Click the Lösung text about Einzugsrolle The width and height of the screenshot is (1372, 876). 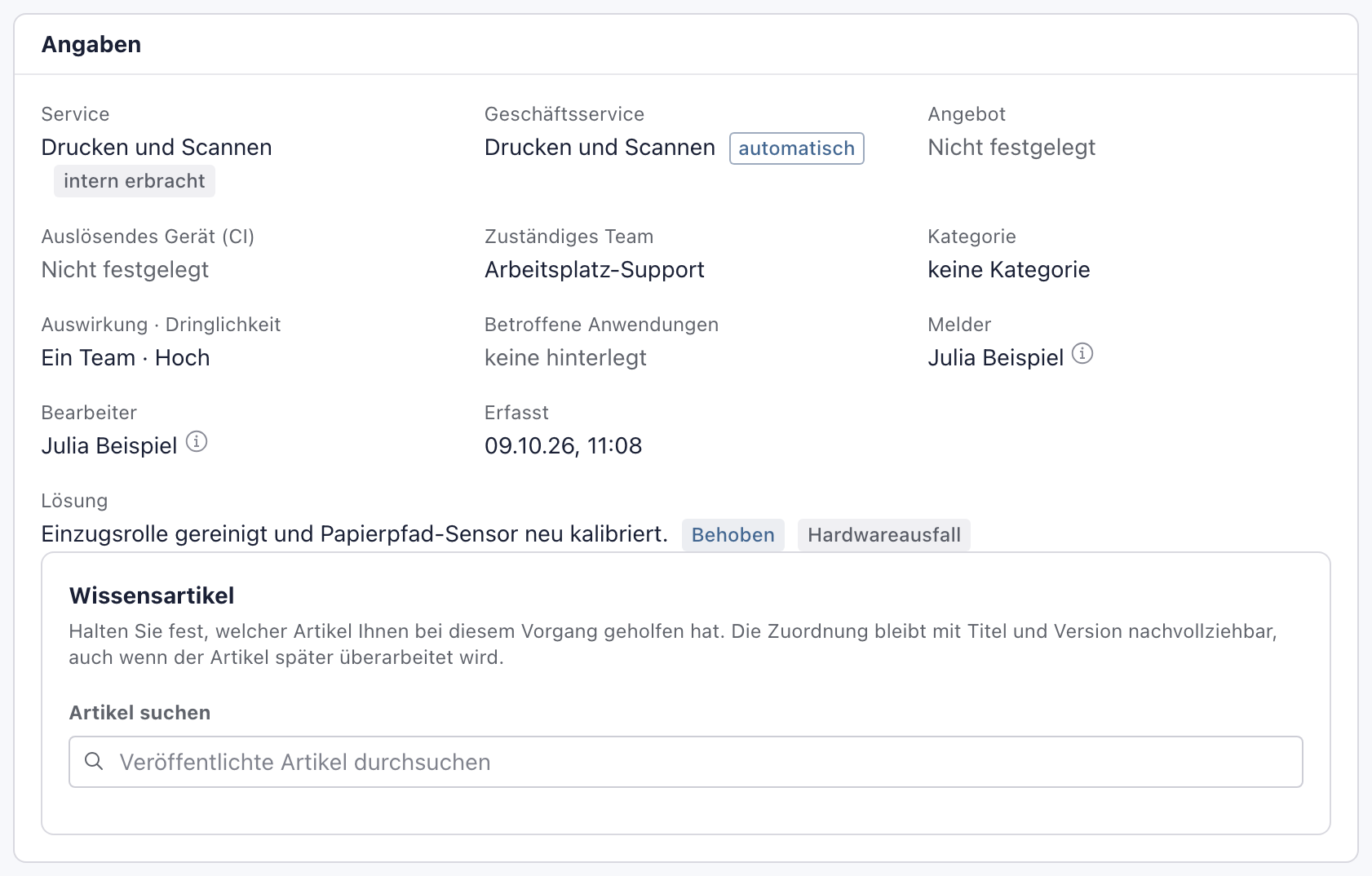pos(355,534)
